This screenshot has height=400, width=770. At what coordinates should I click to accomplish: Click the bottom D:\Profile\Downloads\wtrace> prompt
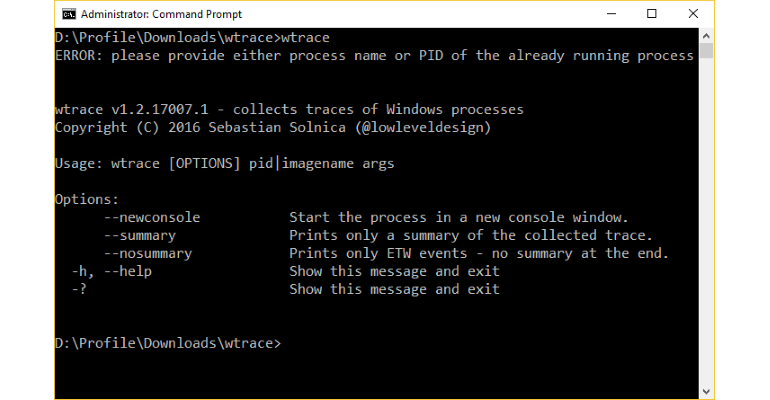tap(168, 343)
